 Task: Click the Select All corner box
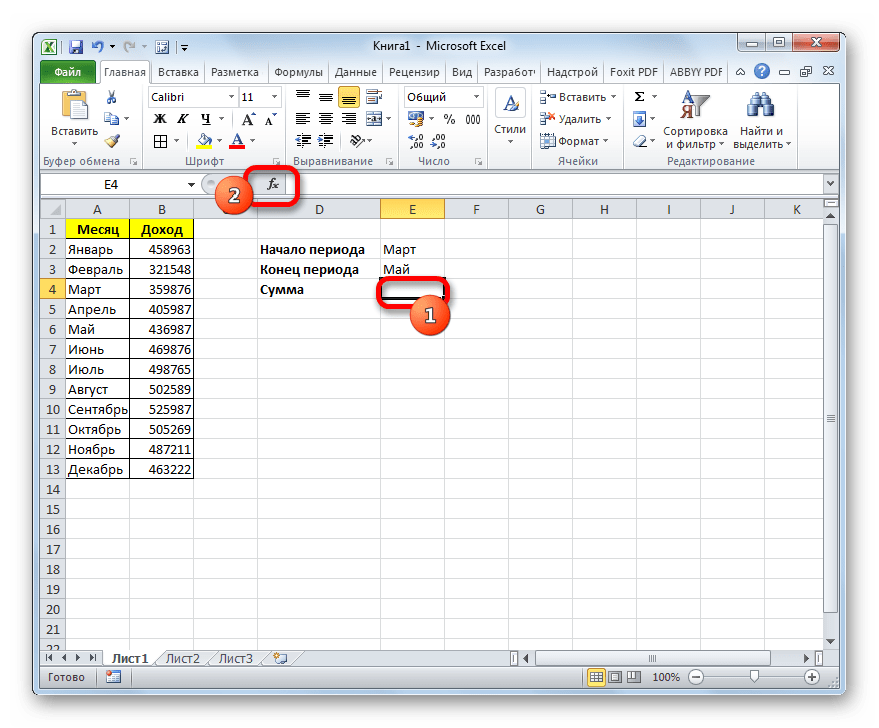54,210
